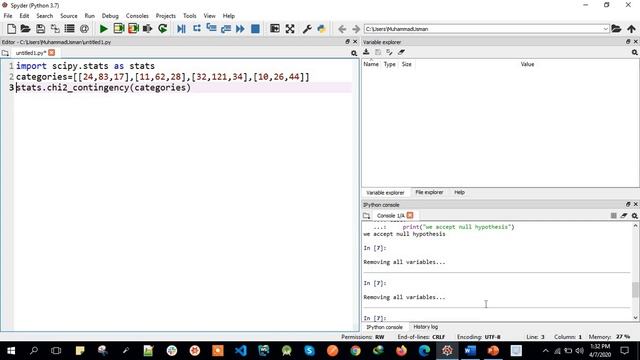The width and height of the screenshot is (640, 360).
Task: Remove all variables with eraser icon
Action: click(401, 52)
